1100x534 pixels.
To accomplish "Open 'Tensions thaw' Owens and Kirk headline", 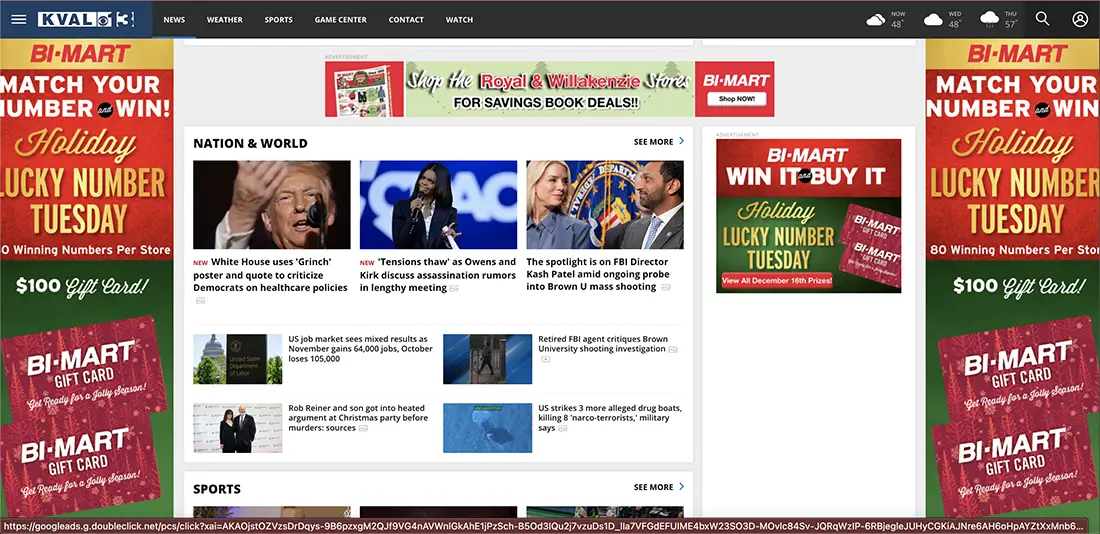I will 438,274.
